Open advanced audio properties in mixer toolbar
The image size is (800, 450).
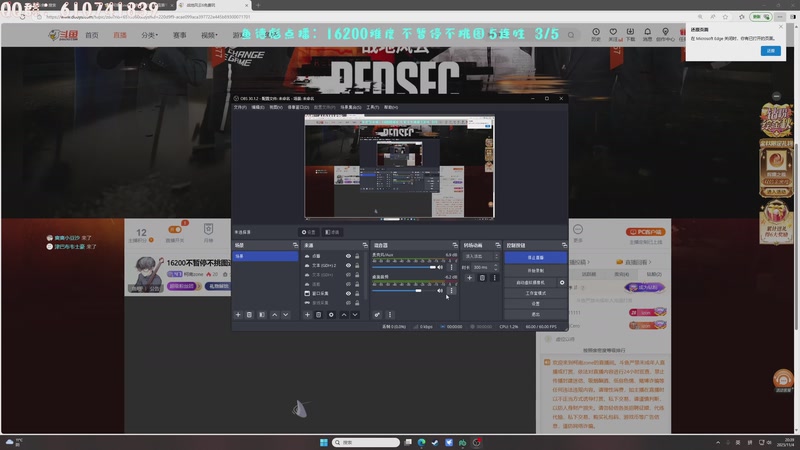[x=377, y=315]
